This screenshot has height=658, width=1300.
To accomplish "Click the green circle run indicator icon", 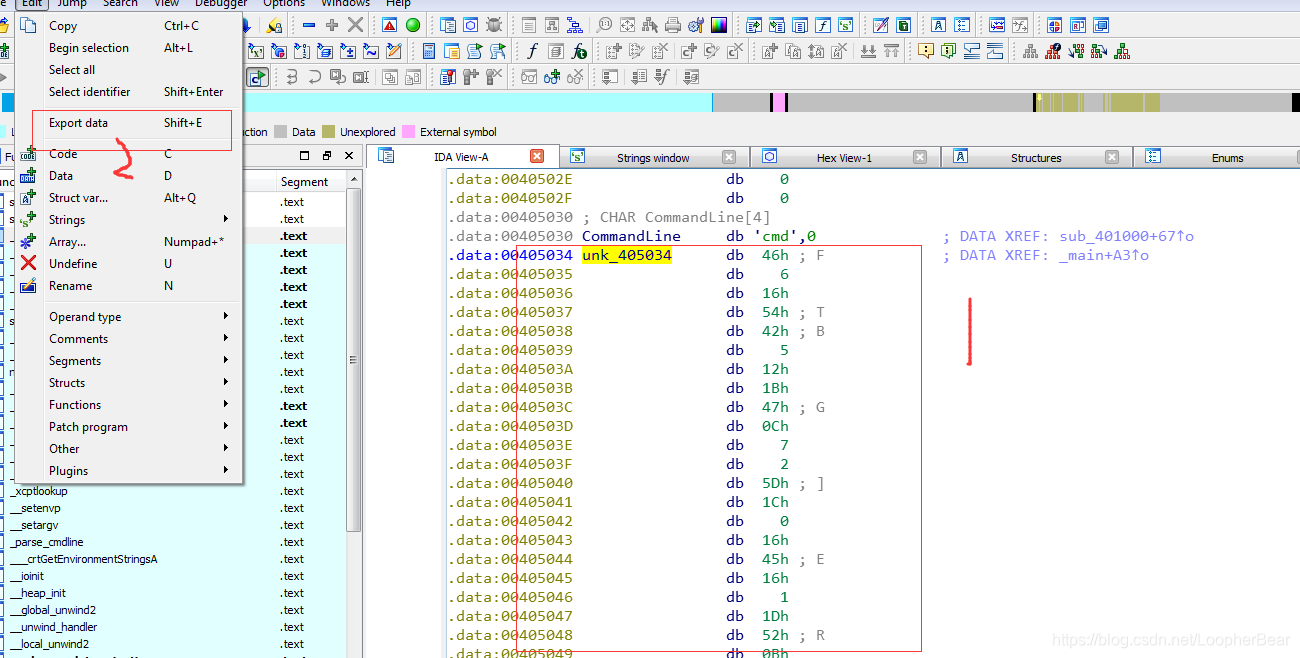I will coord(412,25).
